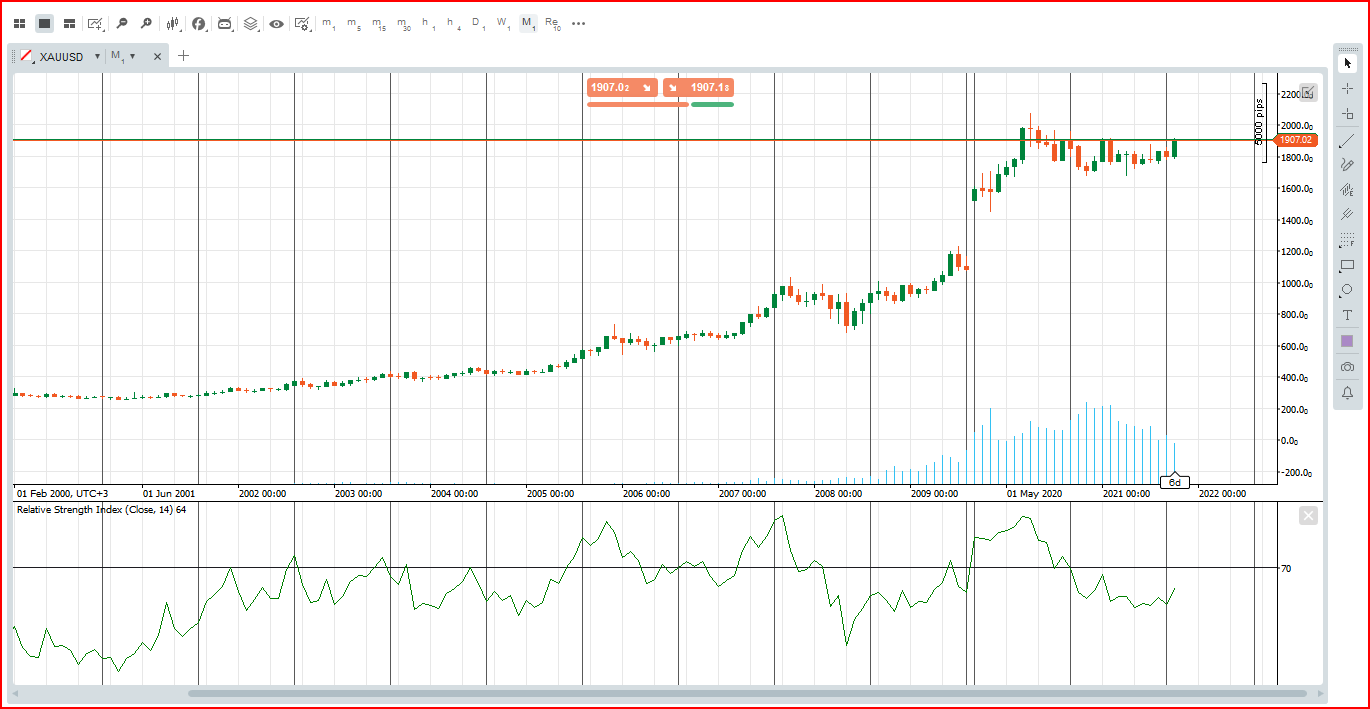Select the m30 timeframe

coord(404,23)
